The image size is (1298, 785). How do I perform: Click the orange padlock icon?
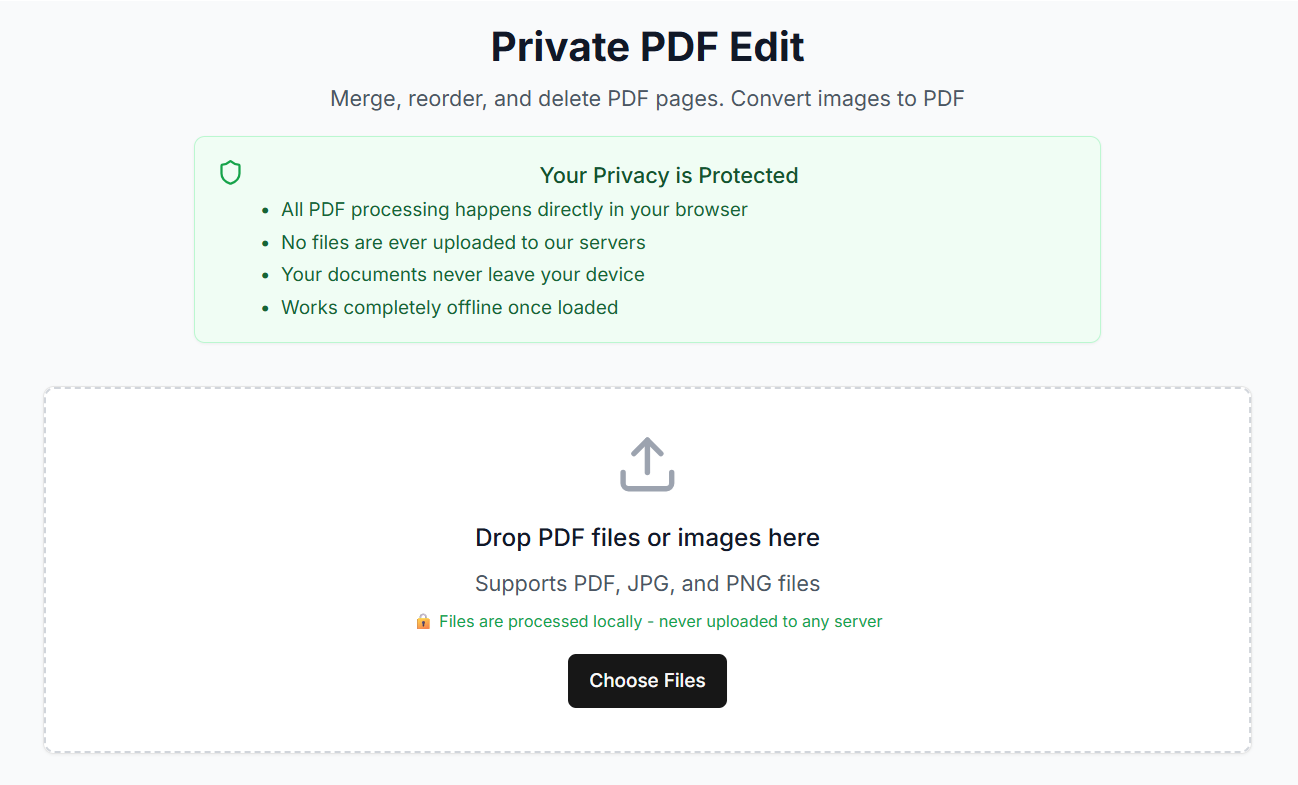[424, 621]
